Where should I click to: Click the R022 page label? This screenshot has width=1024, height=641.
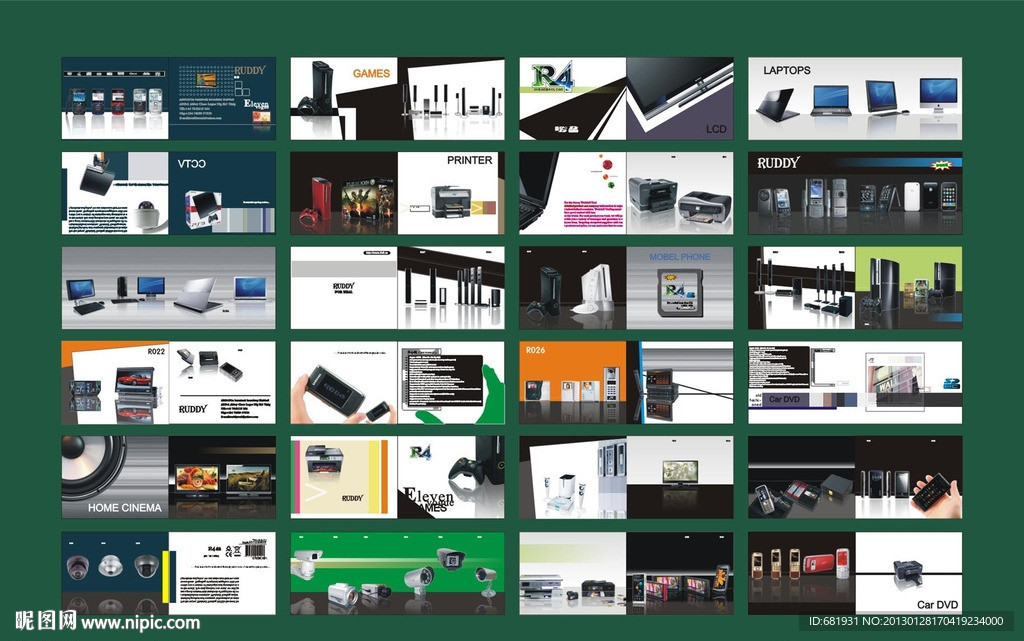click(x=156, y=351)
